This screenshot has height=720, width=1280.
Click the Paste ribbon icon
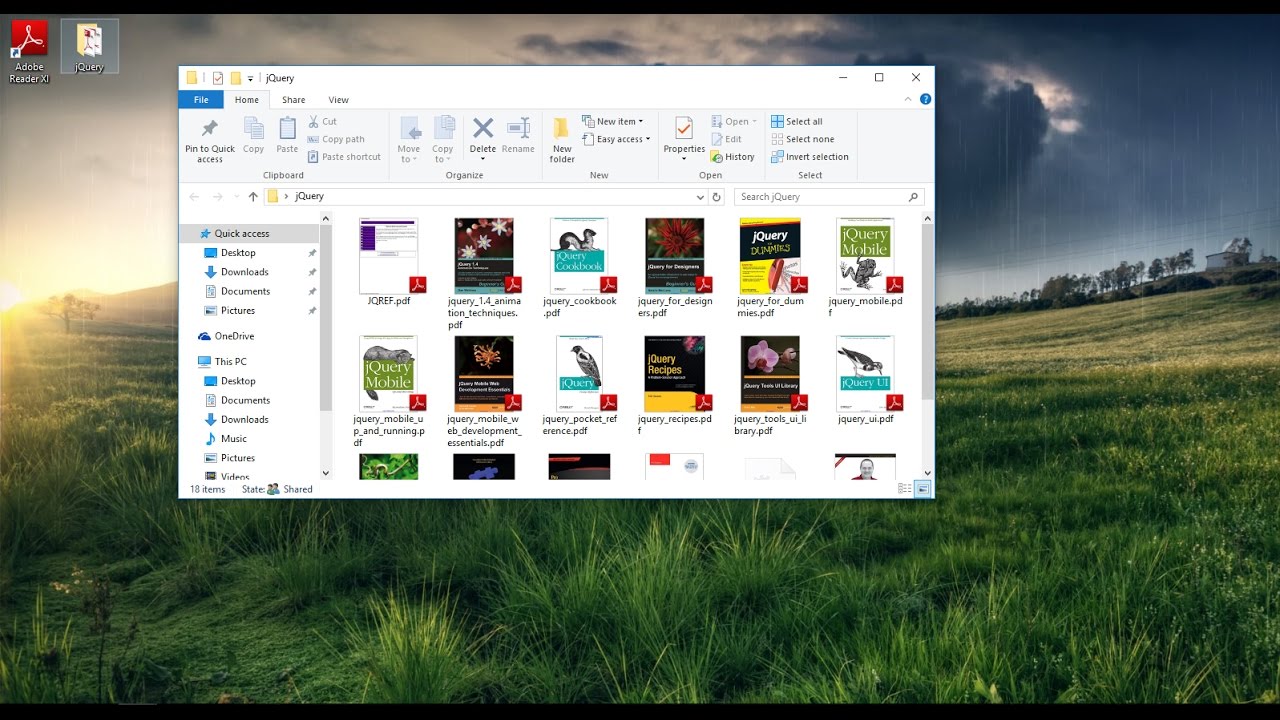click(287, 129)
